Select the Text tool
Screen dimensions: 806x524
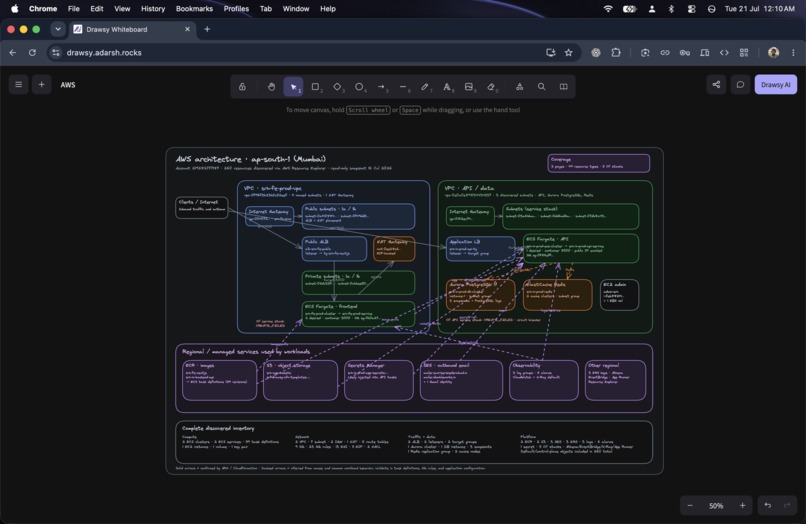(447, 87)
